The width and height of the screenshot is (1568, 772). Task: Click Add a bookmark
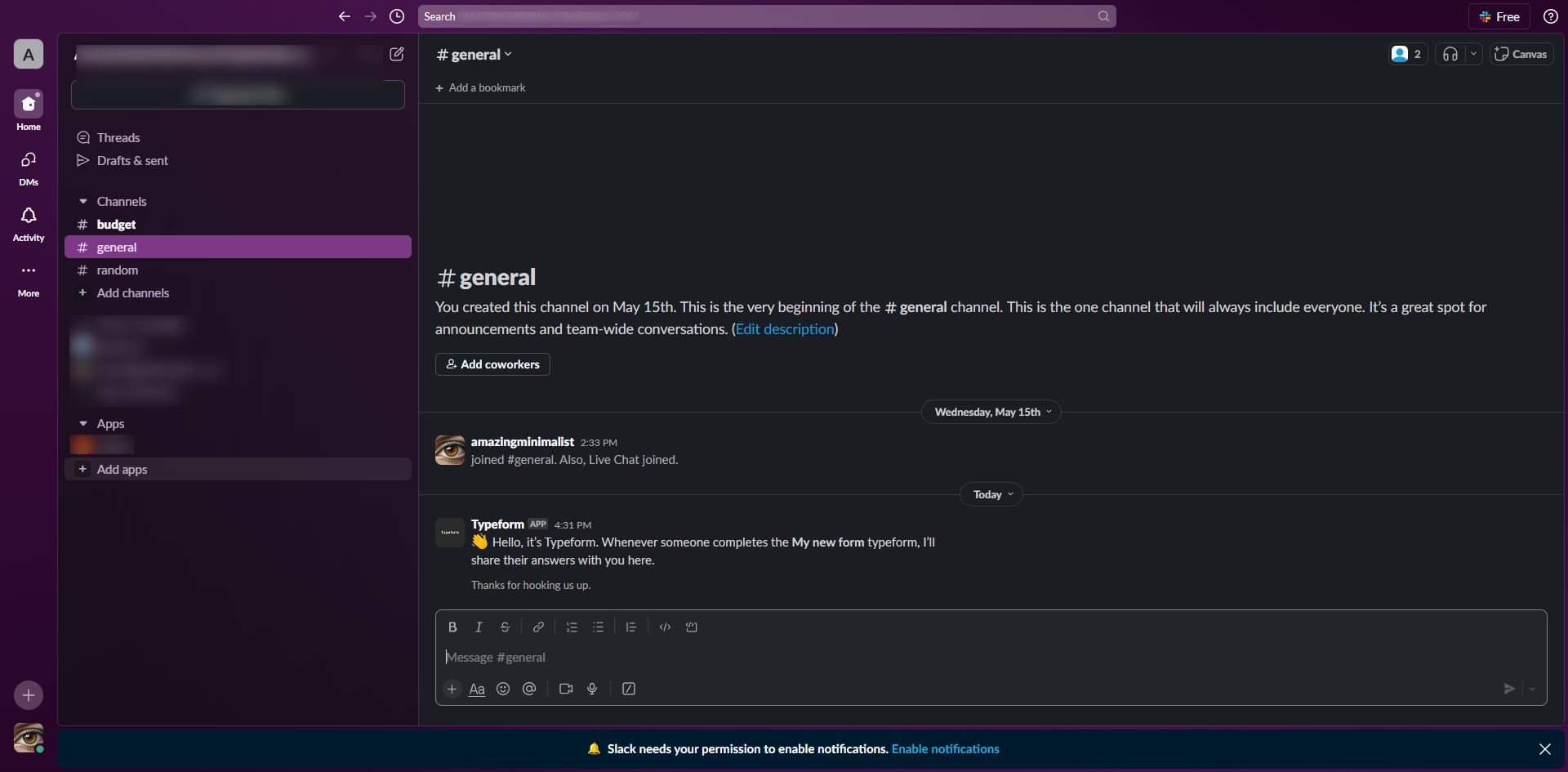click(x=480, y=88)
